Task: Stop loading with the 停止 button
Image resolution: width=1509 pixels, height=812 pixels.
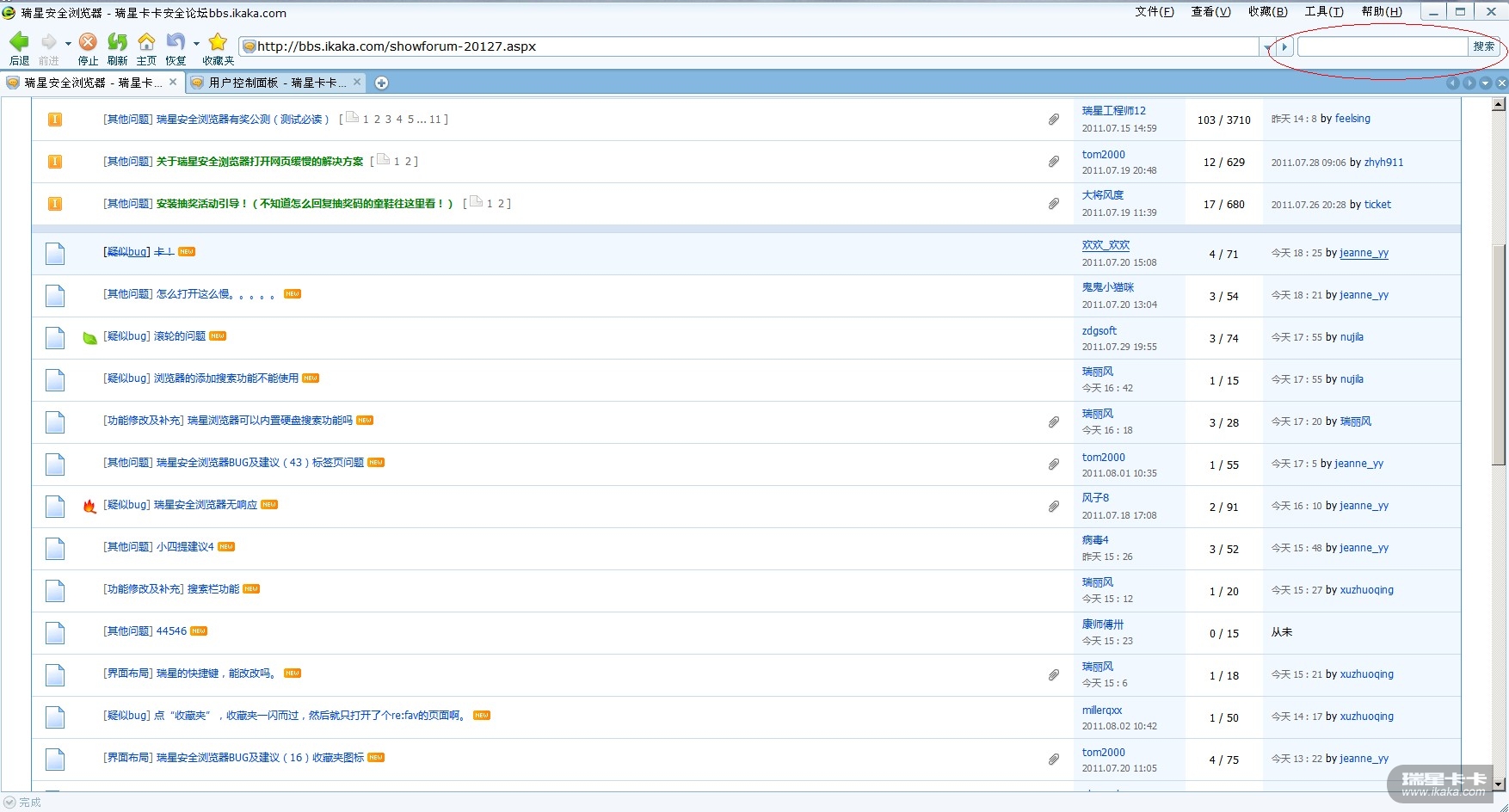Action: [88, 42]
